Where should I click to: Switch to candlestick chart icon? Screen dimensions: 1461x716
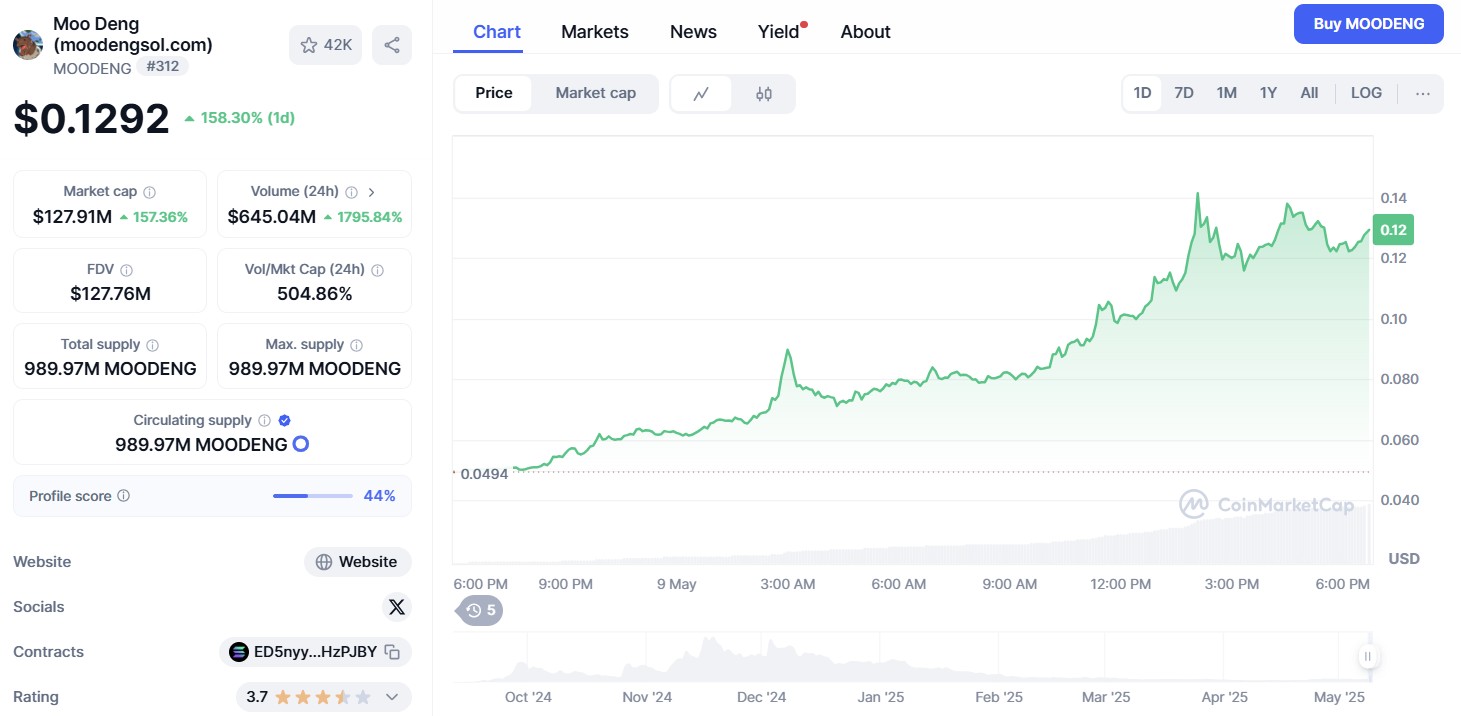[x=764, y=94]
